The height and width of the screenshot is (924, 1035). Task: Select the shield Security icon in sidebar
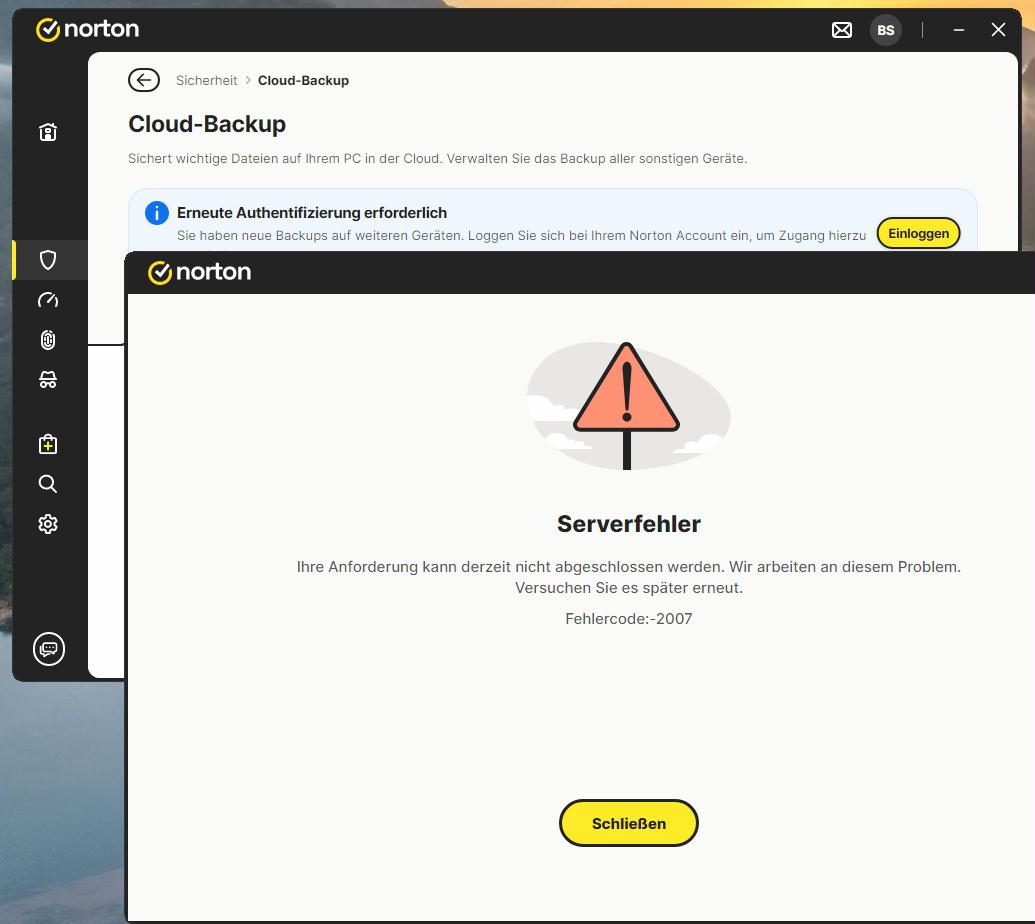(x=48, y=260)
